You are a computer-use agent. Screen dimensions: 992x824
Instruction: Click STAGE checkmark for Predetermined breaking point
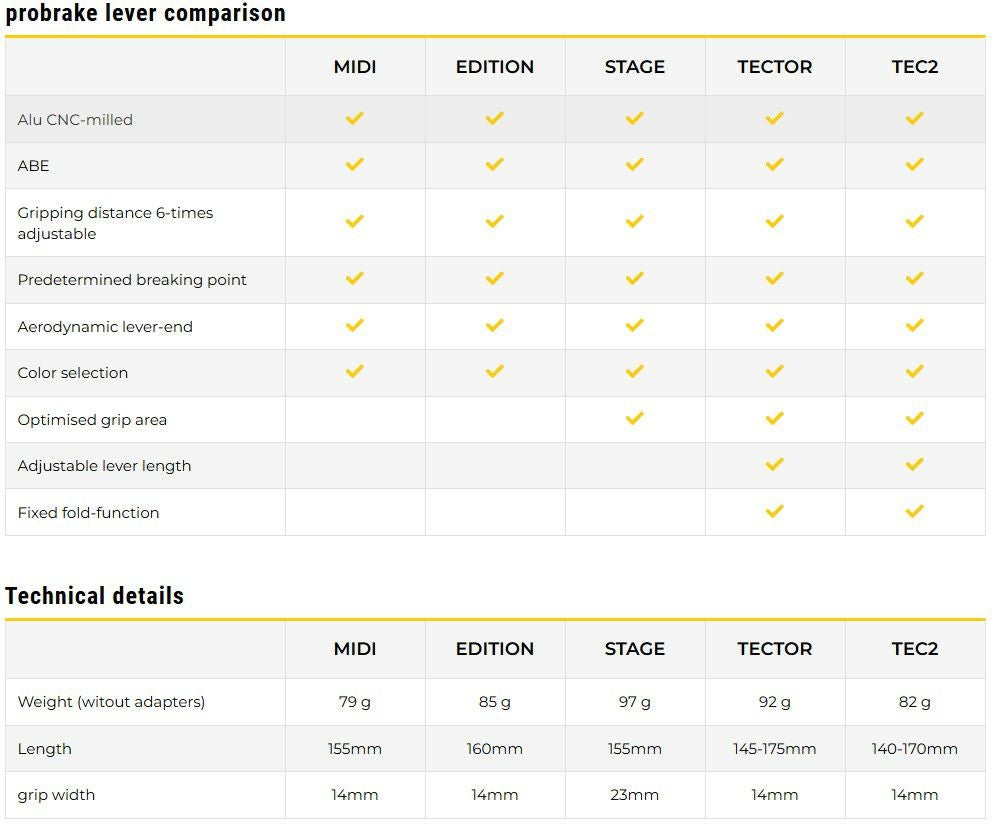[x=634, y=279]
